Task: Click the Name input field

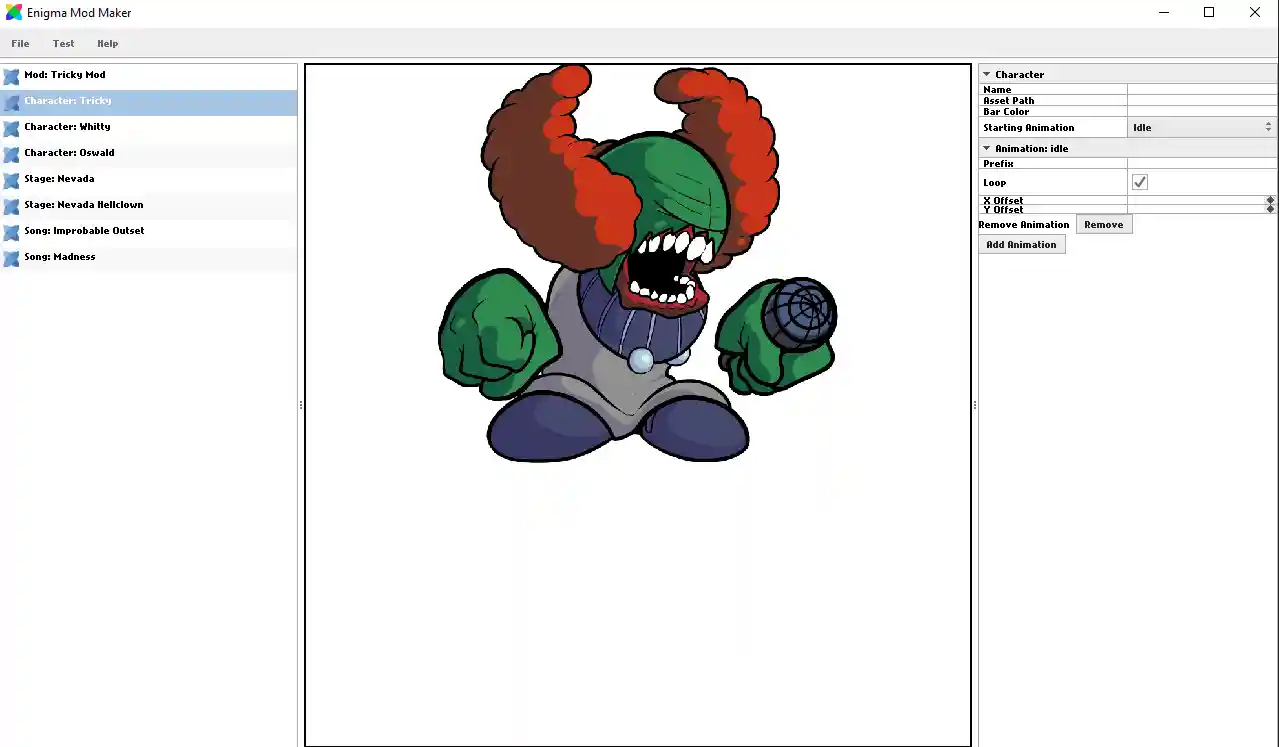Action: 1200,89
